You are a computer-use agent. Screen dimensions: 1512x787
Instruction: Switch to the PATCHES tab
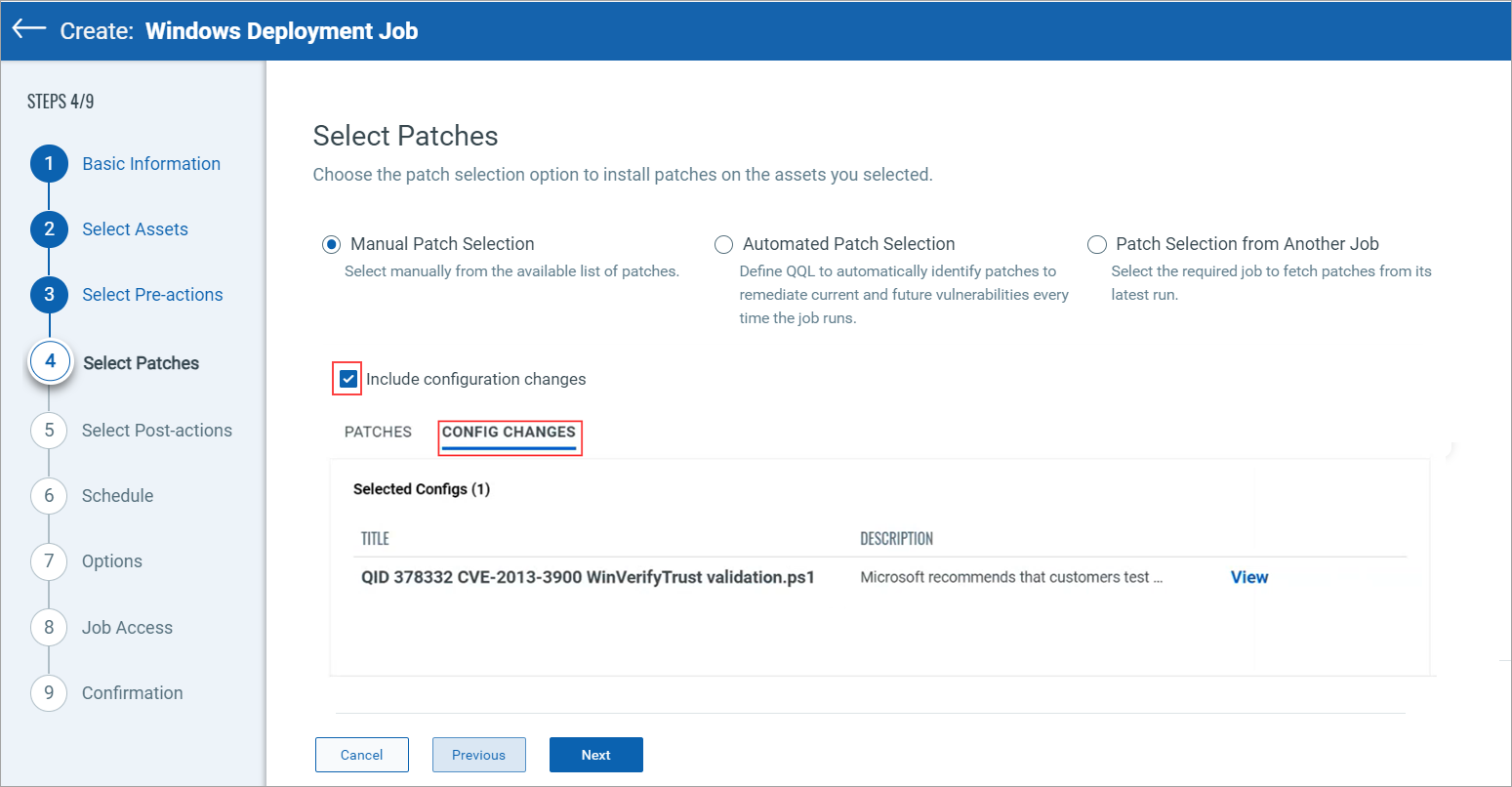377,432
